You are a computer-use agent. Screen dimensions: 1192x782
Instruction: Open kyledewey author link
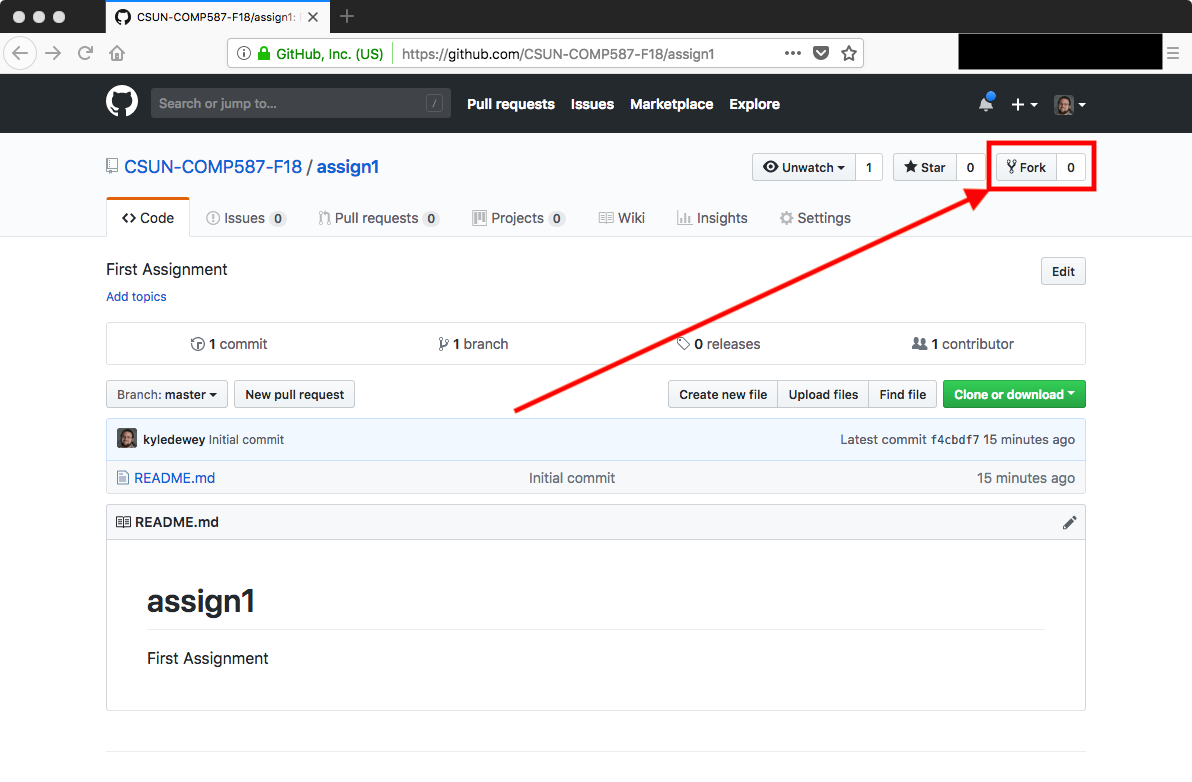click(x=174, y=439)
